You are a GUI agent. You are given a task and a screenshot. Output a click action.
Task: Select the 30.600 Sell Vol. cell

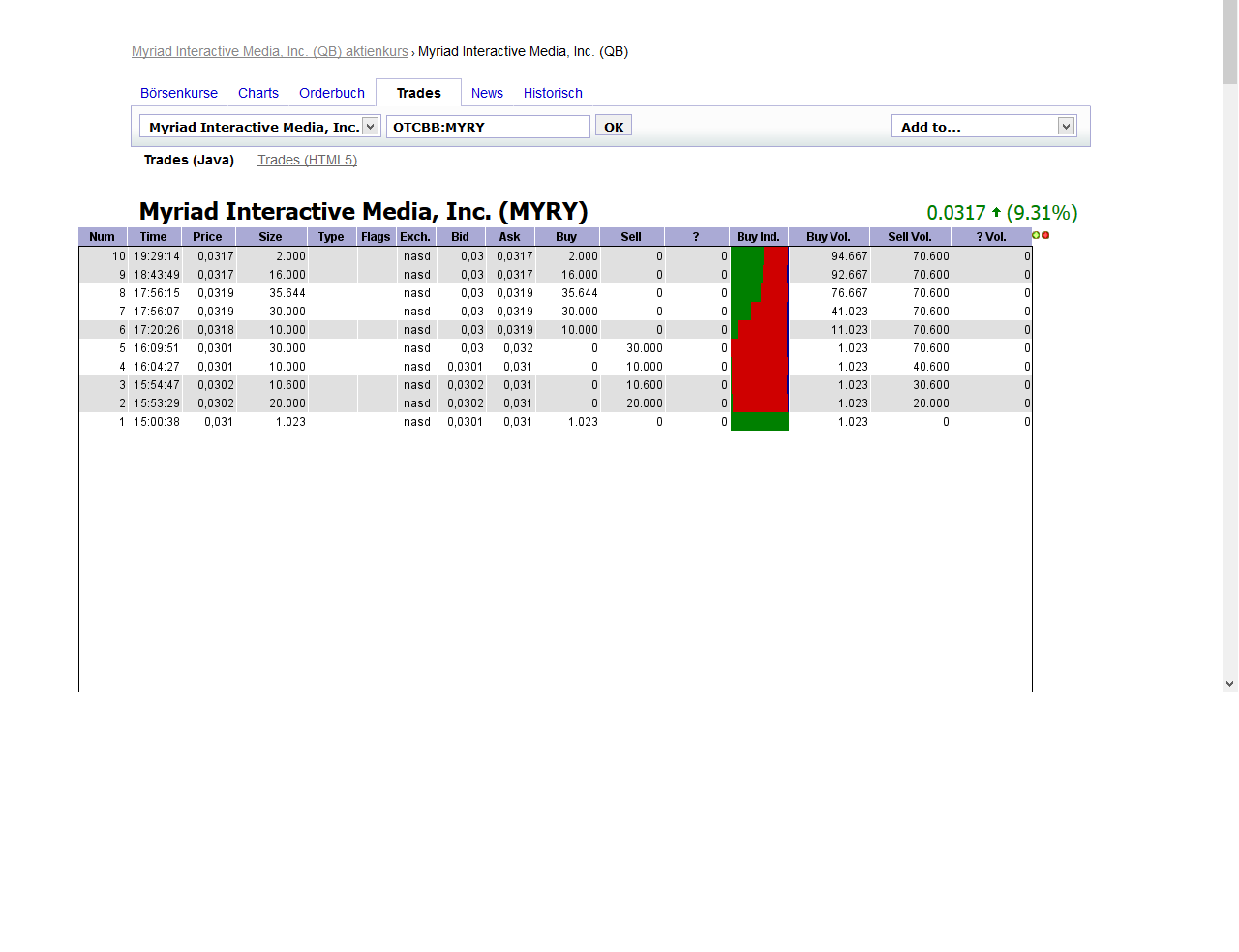tap(931, 385)
